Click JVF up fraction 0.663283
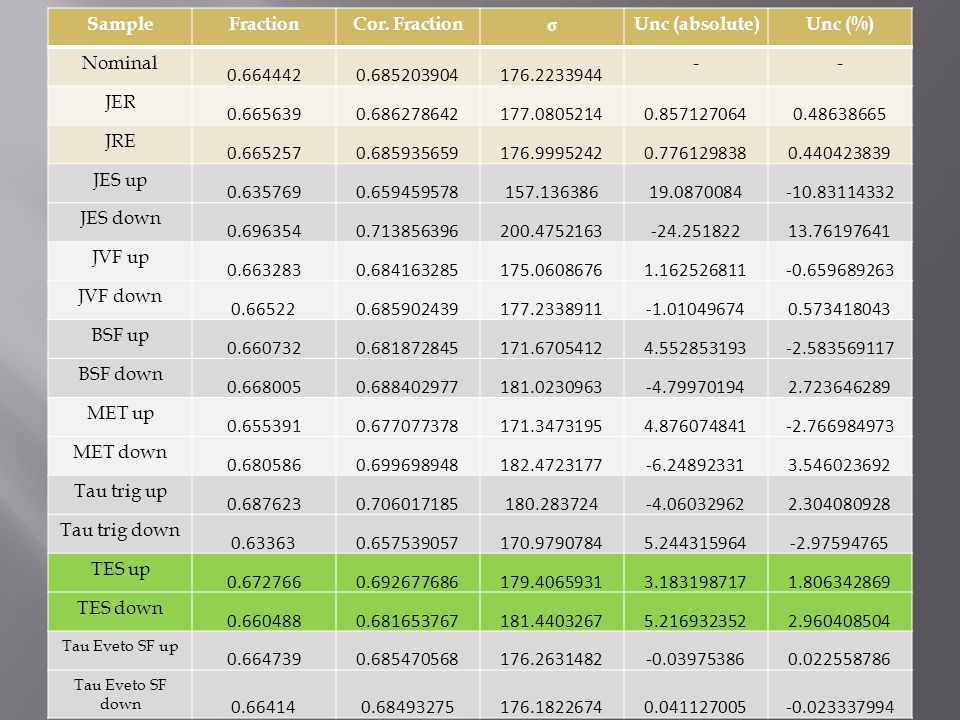The image size is (960, 720). pyautogui.click(x=264, y=270)
